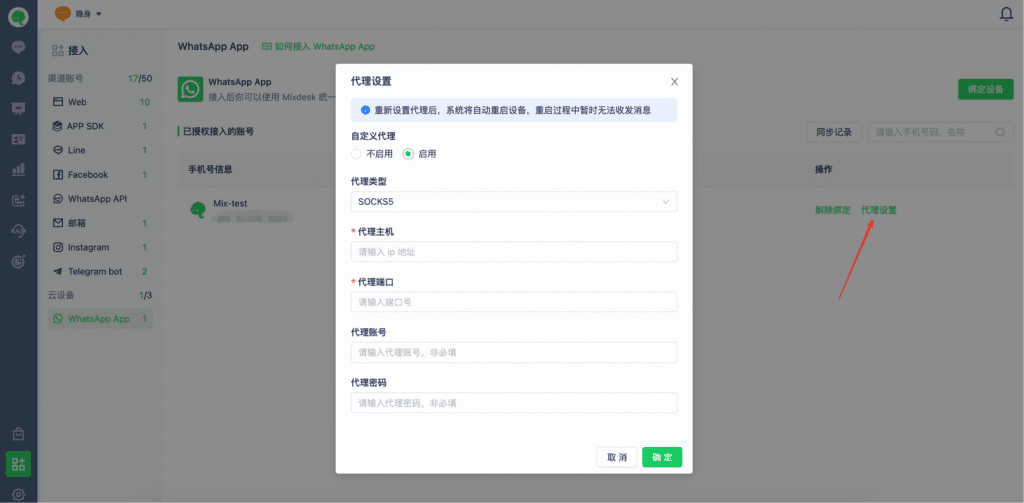Open settings gear in left sidebar
The image size is (1024, 503).
pos(18,494)
